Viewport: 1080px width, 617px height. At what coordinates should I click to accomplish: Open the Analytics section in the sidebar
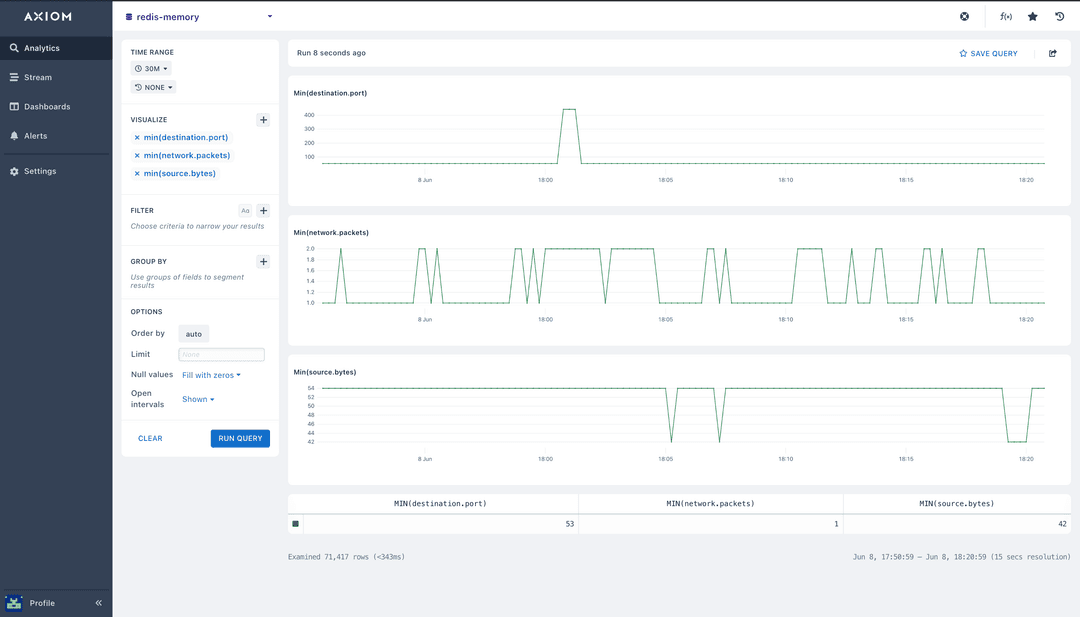[x=40, y=46]
